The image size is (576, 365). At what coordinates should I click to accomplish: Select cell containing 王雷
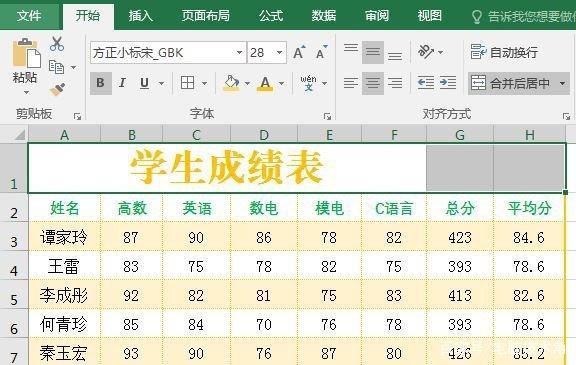point(64,266)
